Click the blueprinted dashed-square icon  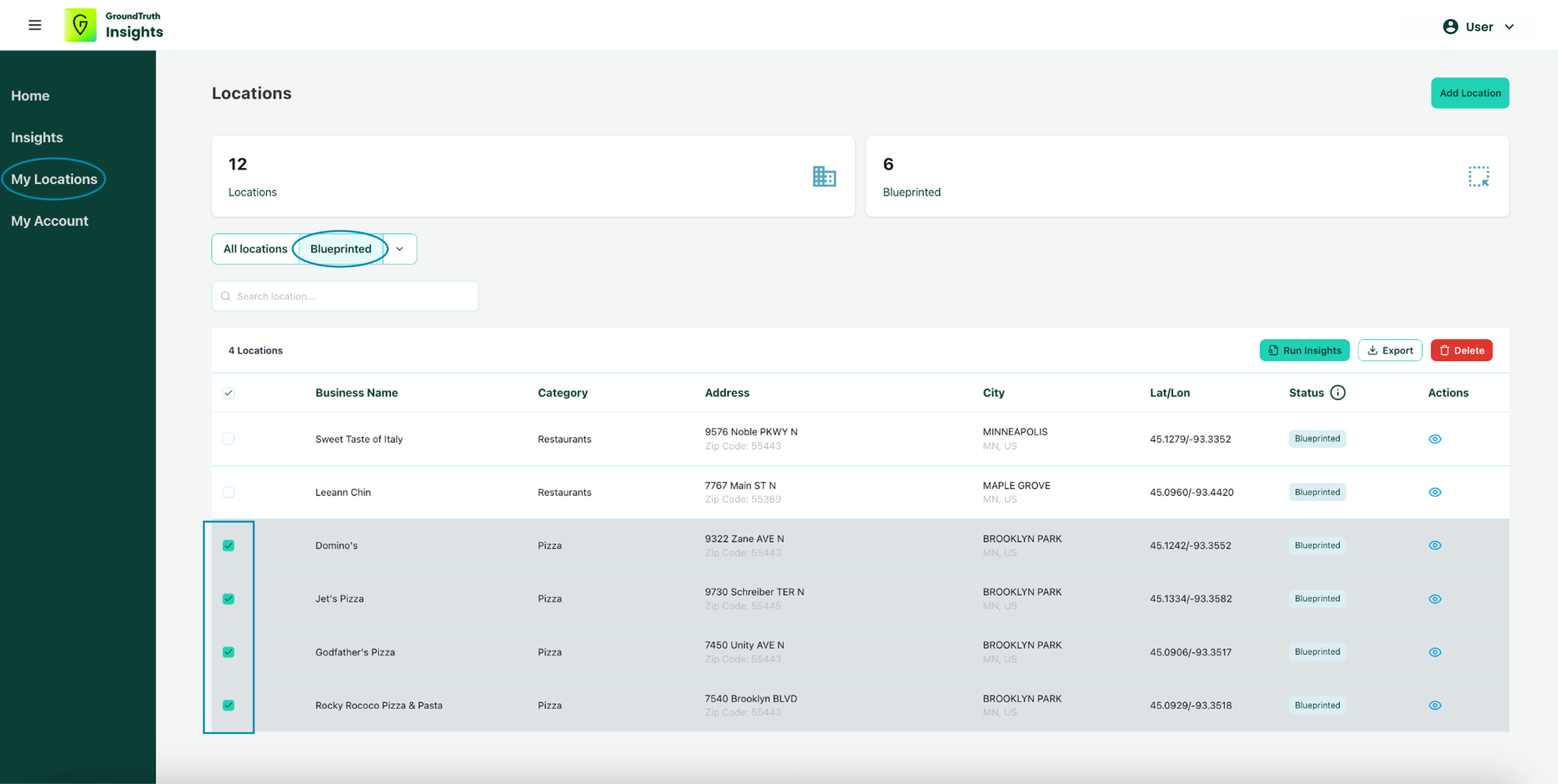click(x=1478, y=176)
